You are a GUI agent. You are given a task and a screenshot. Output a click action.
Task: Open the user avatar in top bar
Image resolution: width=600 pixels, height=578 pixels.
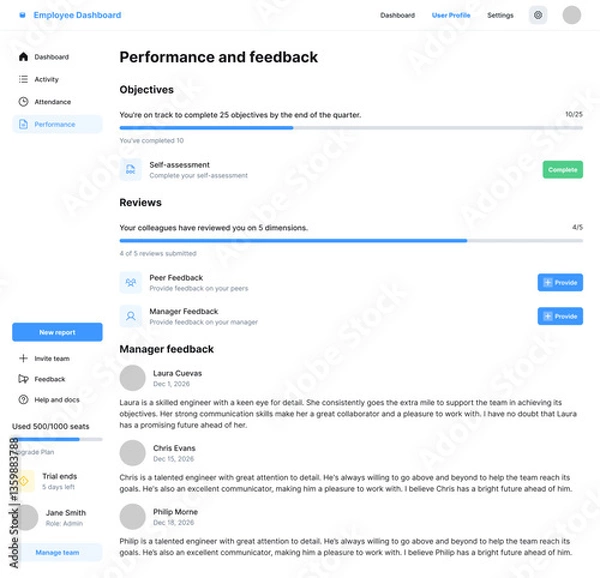[x=572, y=15]
